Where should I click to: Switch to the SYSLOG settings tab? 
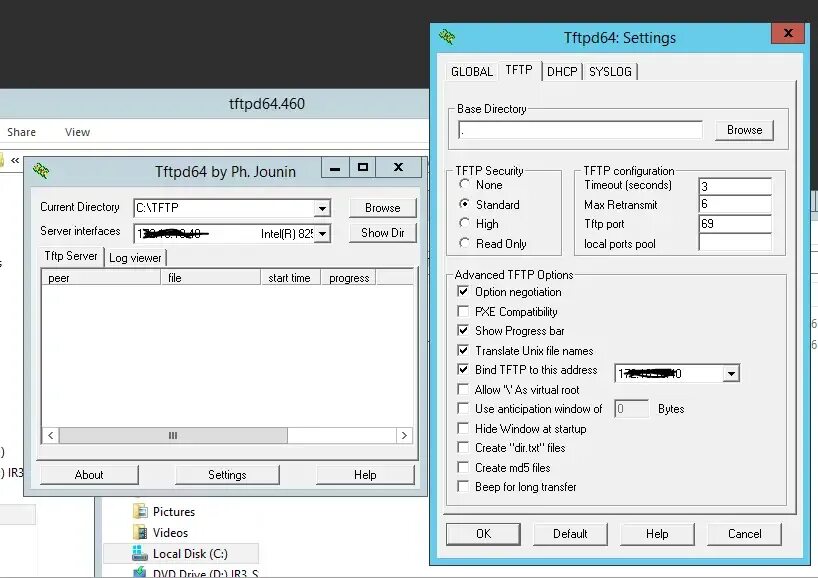point(610,71)
